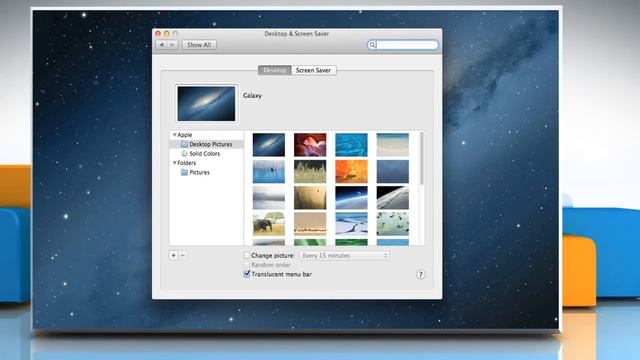Viewport: 640px width, 360px height.
Task: Click the wallpaper grid vertical scrollbar
Action: 422,158
